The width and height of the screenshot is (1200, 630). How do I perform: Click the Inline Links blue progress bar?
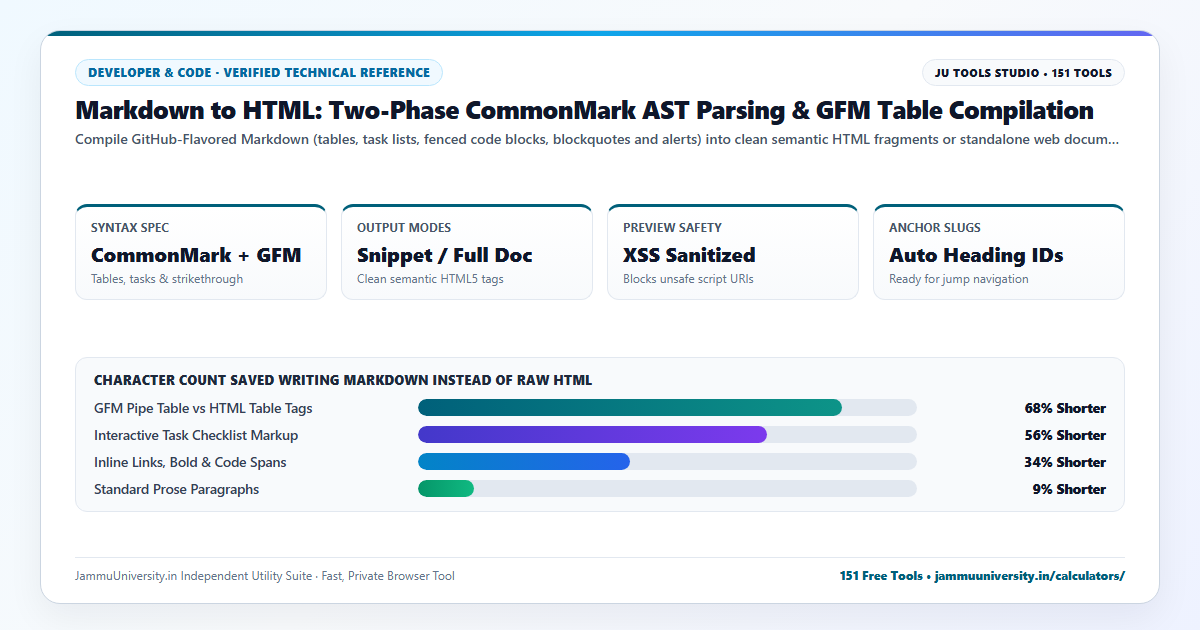click(x=524, y=461)
